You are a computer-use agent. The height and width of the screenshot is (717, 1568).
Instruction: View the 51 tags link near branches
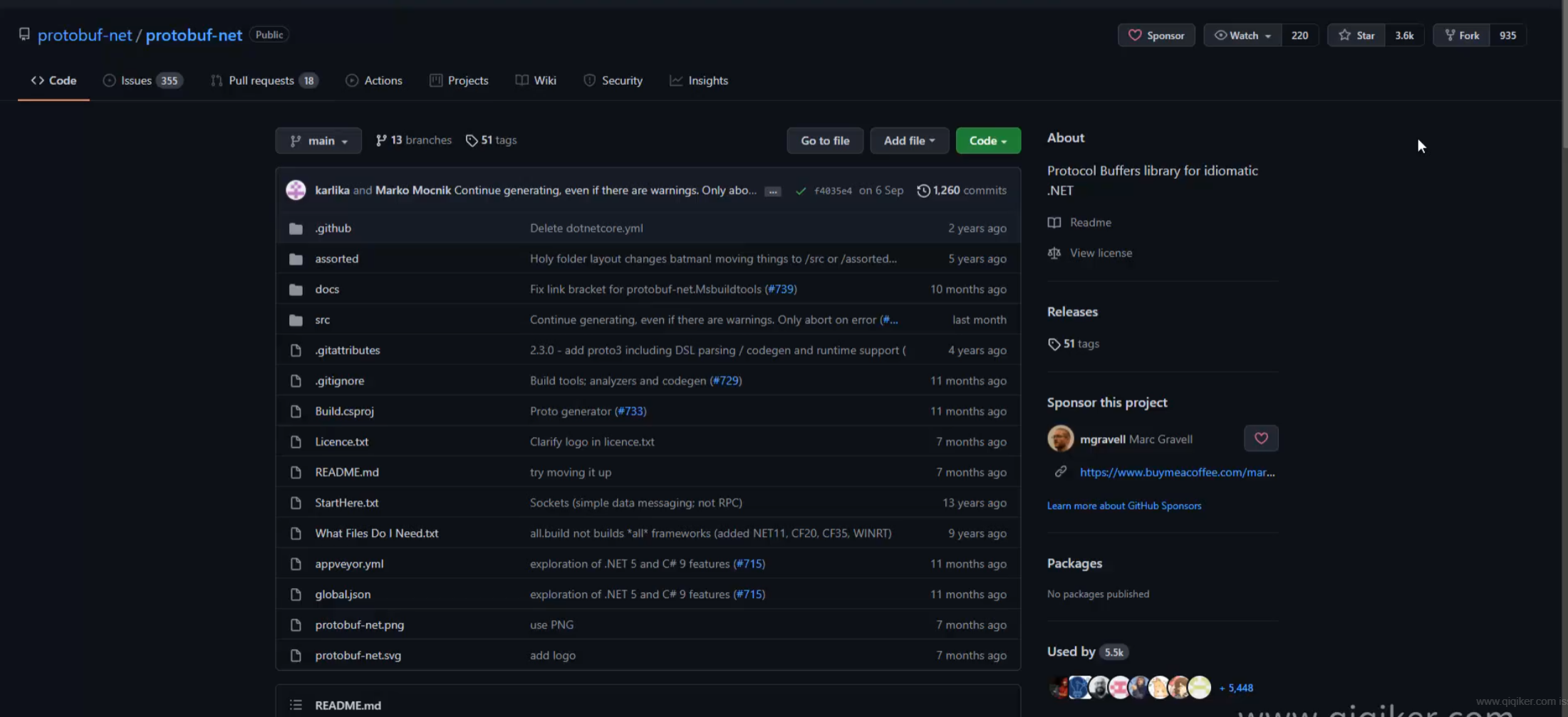point(492,140)
